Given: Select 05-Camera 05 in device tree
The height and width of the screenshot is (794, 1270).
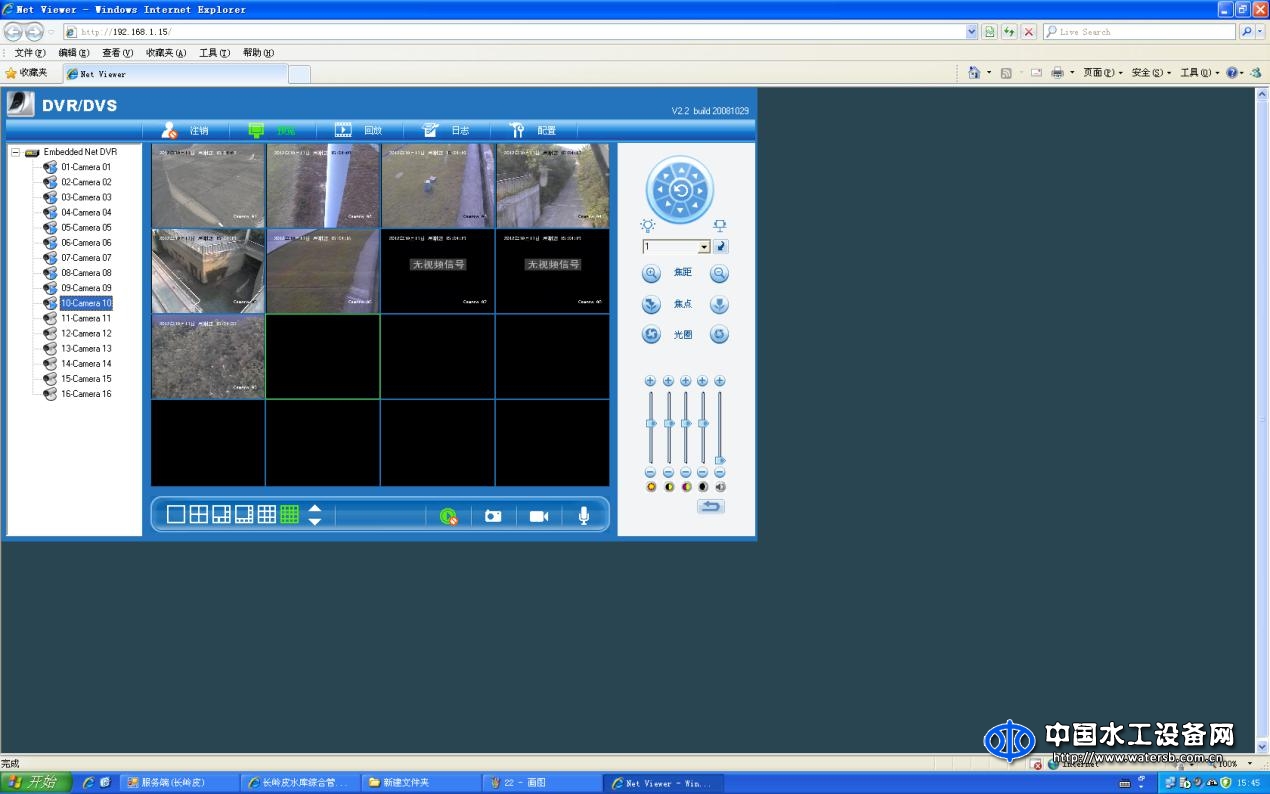Looking at the screenshot, I should click(86, 228).
